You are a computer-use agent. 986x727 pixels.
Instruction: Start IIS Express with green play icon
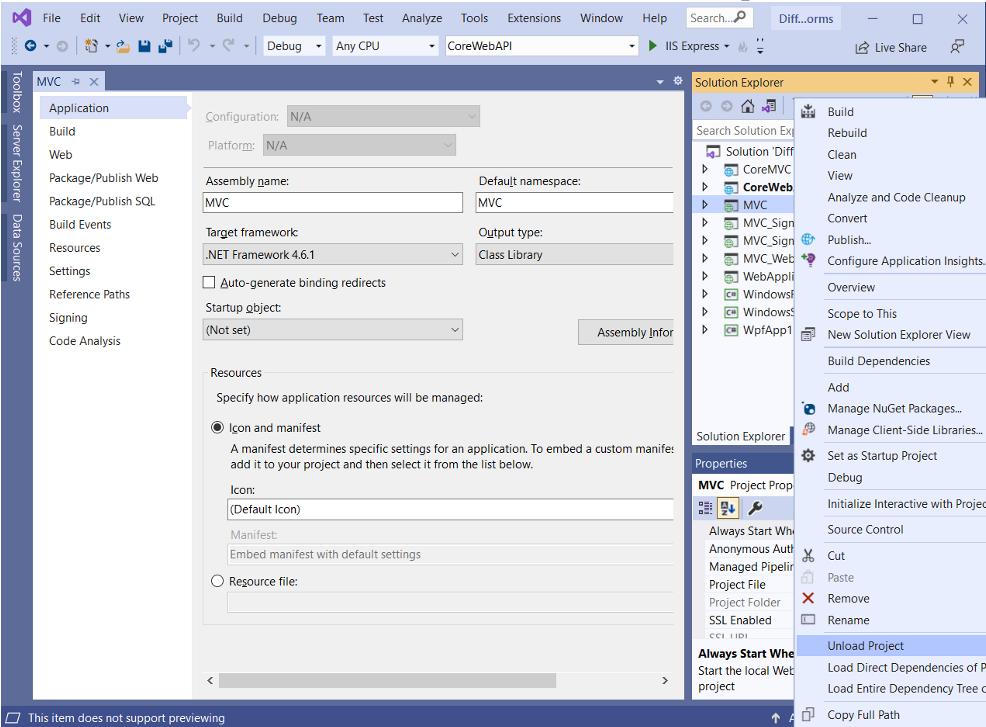[653, 46]
